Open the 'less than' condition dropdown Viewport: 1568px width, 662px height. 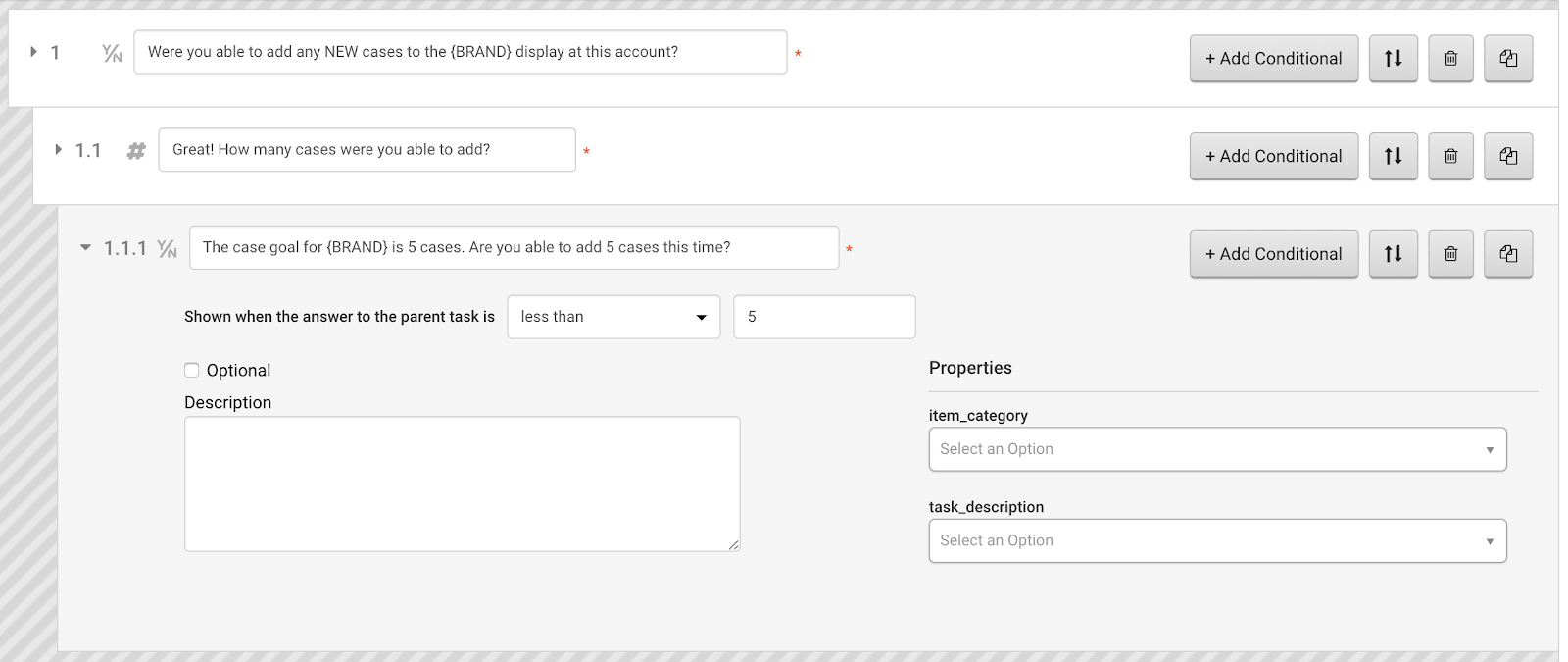[613, 317]
